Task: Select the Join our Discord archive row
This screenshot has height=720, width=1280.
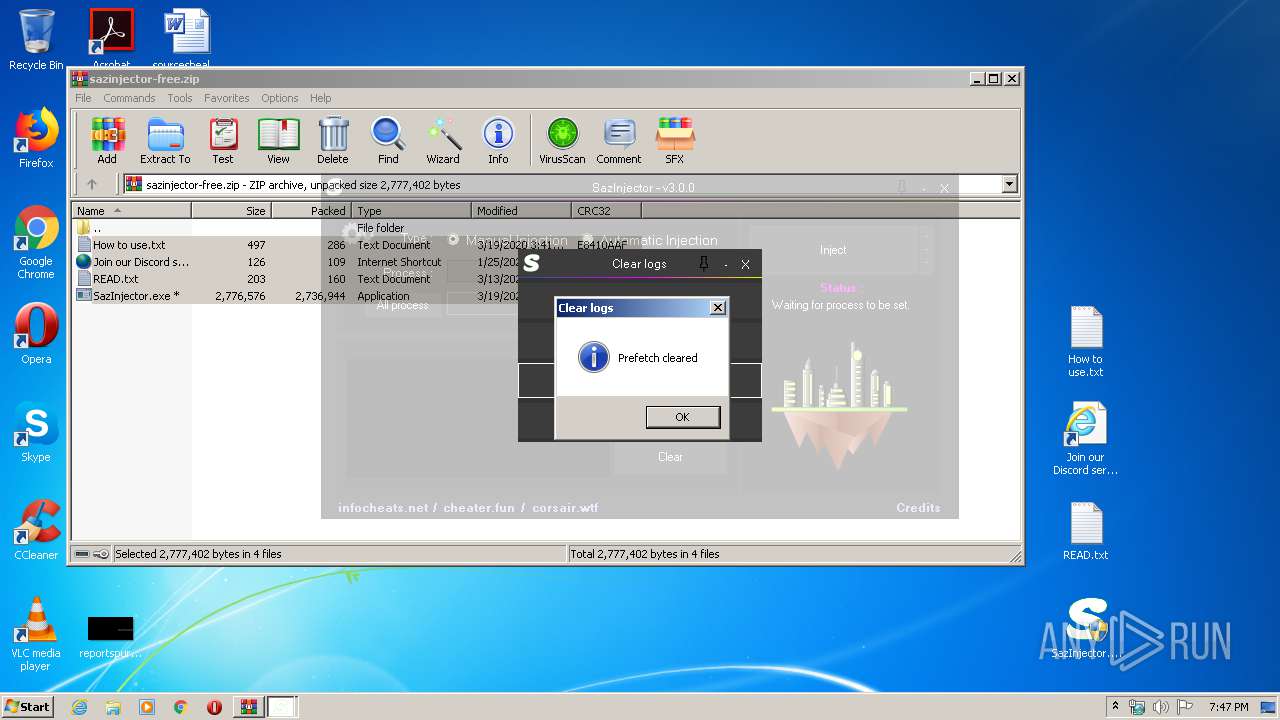Action: pos(358,262)
